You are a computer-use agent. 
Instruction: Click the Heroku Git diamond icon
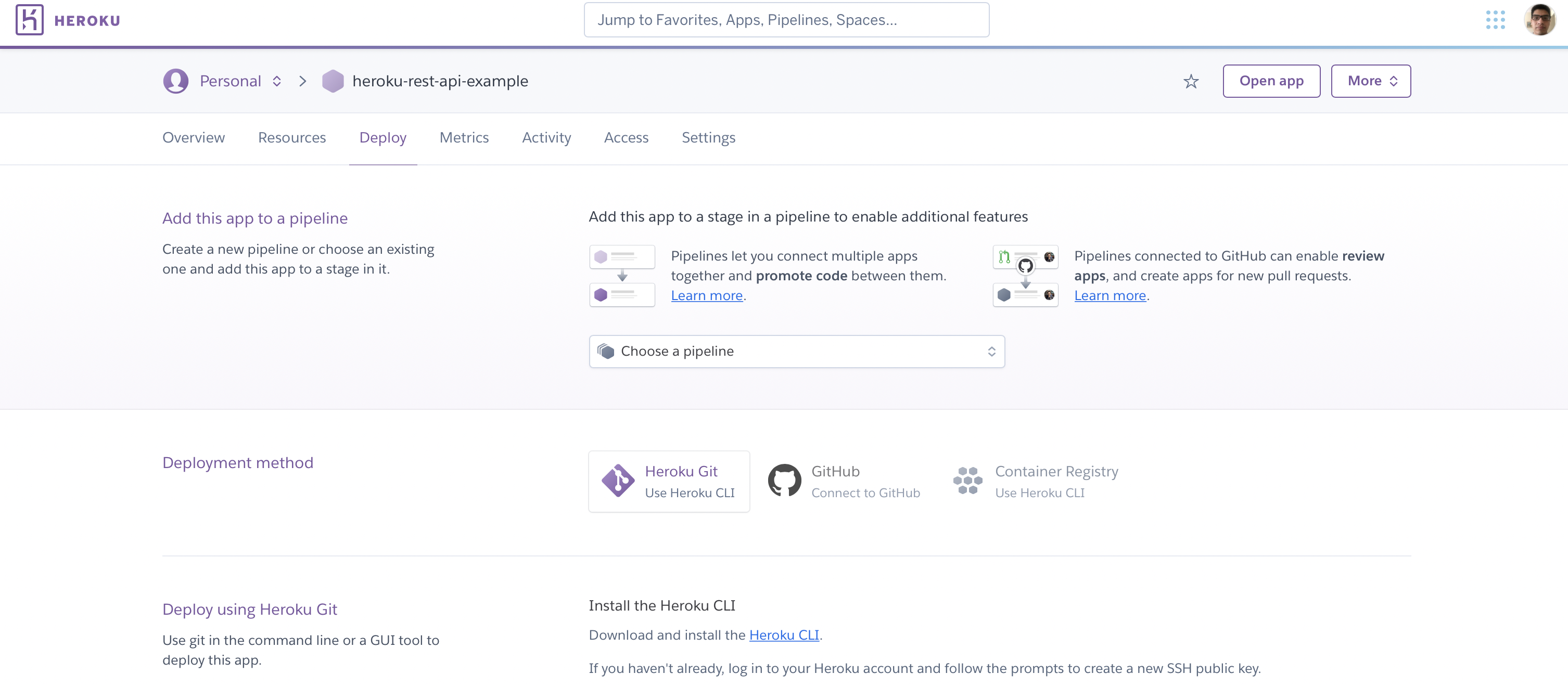[618, 481]
